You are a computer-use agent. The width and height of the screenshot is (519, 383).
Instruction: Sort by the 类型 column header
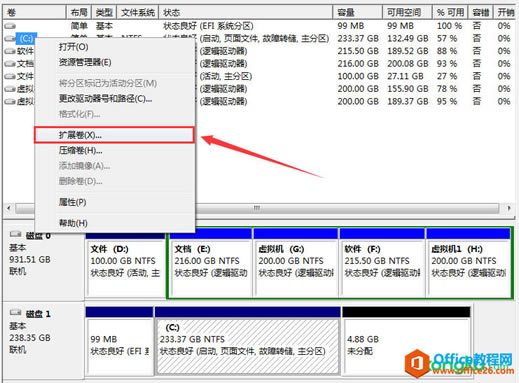104,13
